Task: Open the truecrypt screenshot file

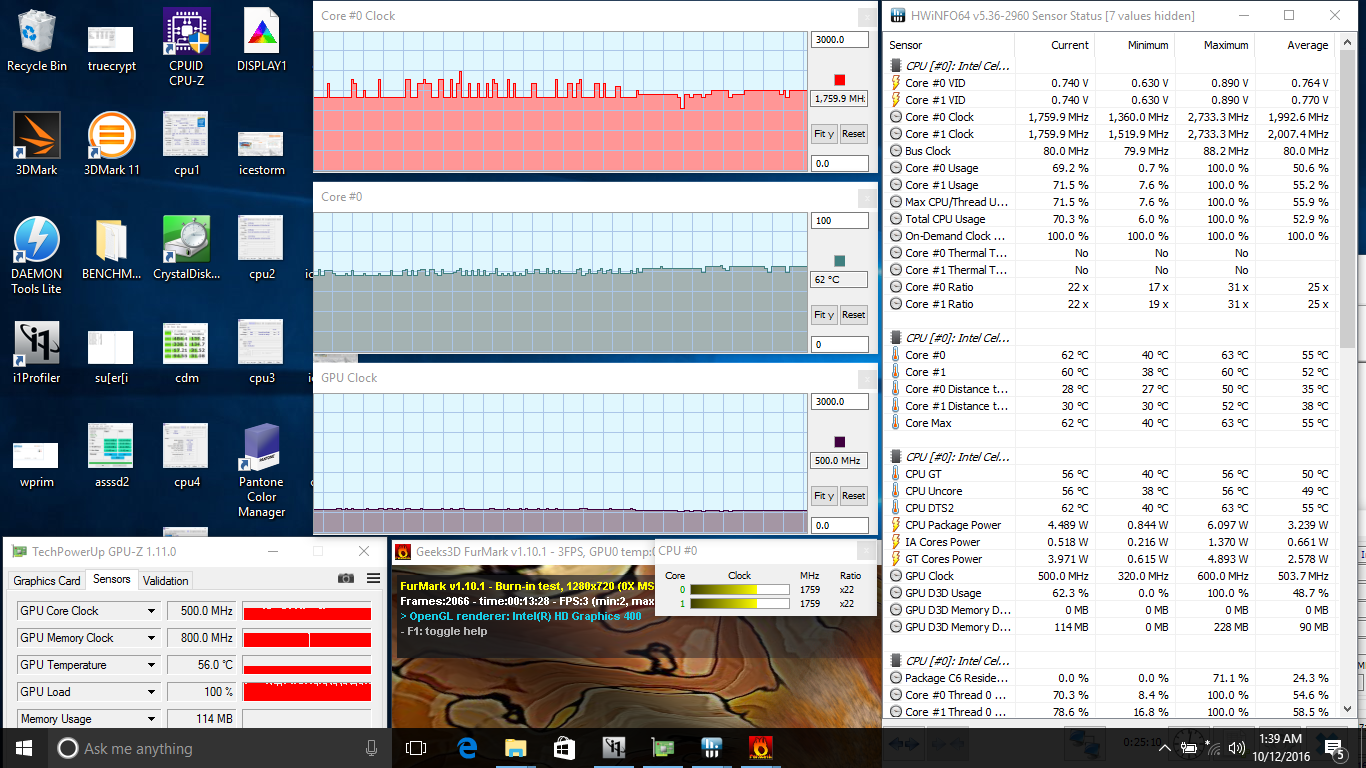Action: pyautogui.click(x=112, y=48)
